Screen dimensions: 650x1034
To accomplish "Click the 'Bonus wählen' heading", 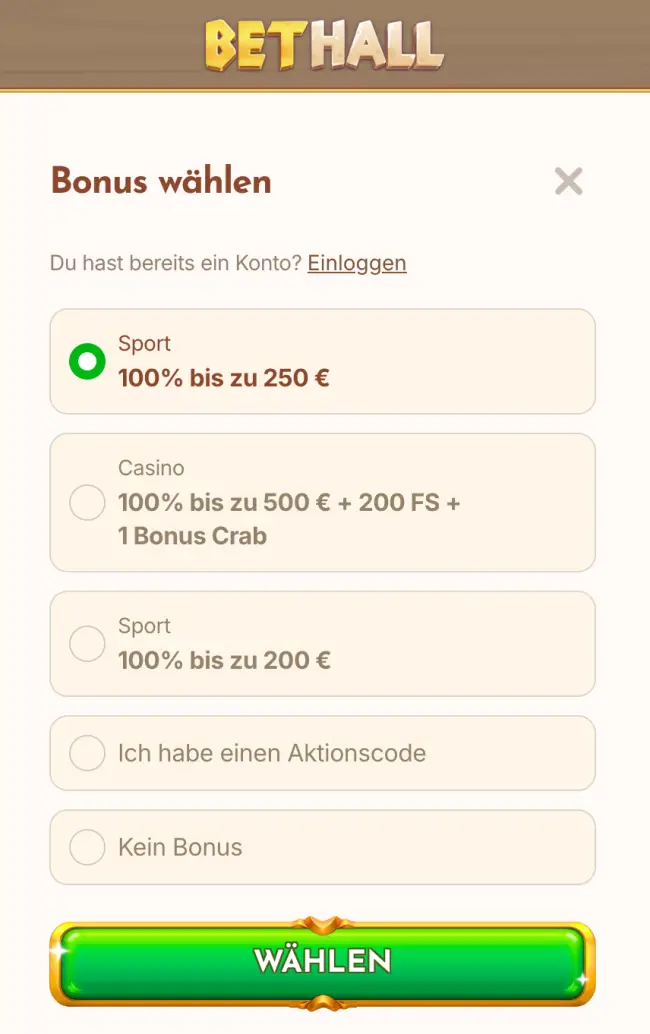I will tap(160, 181).
